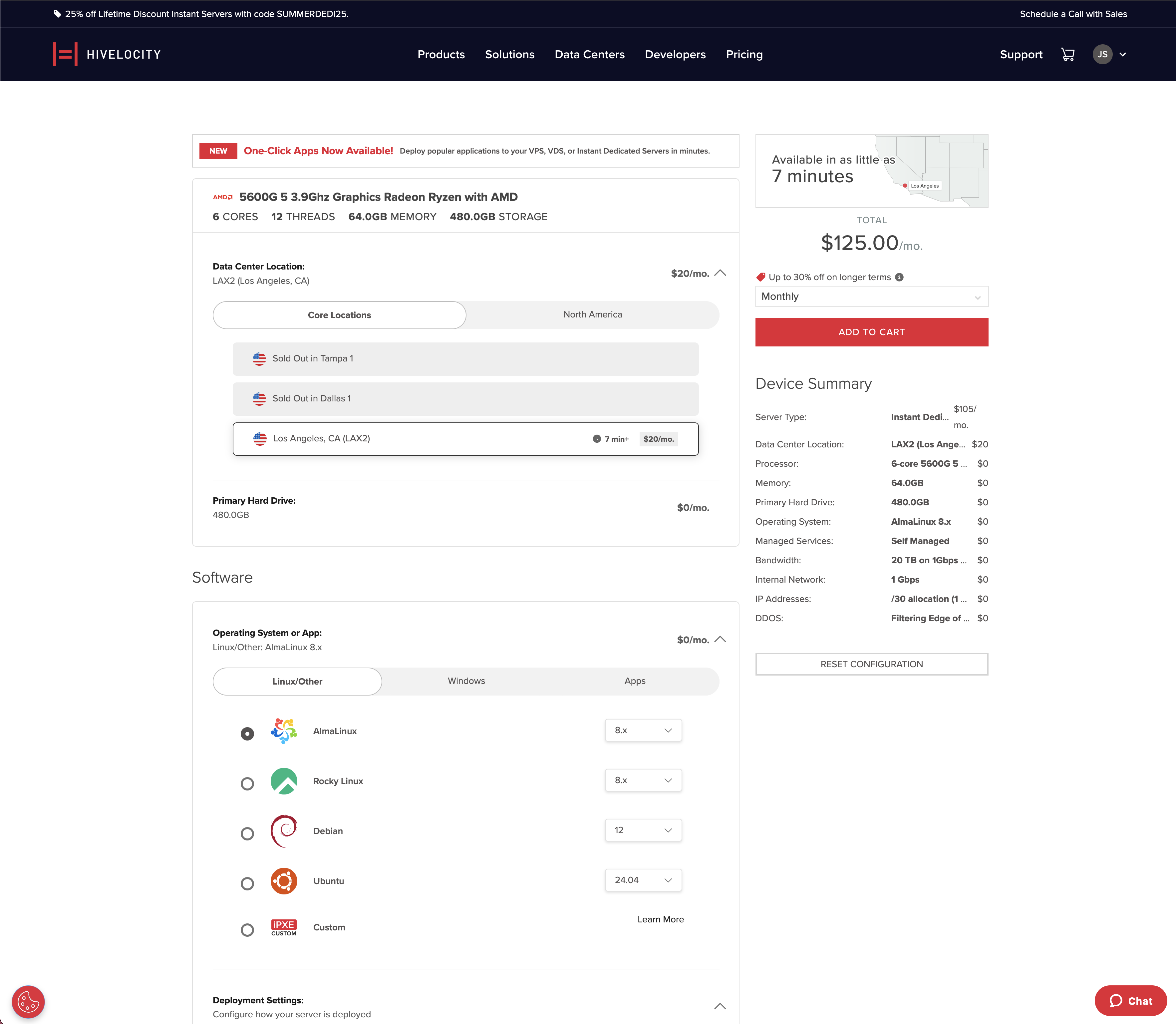Open Debian version 12 dropdown
The height and width of the screenshot is (1024, 1176).
(x=643, y=830)
